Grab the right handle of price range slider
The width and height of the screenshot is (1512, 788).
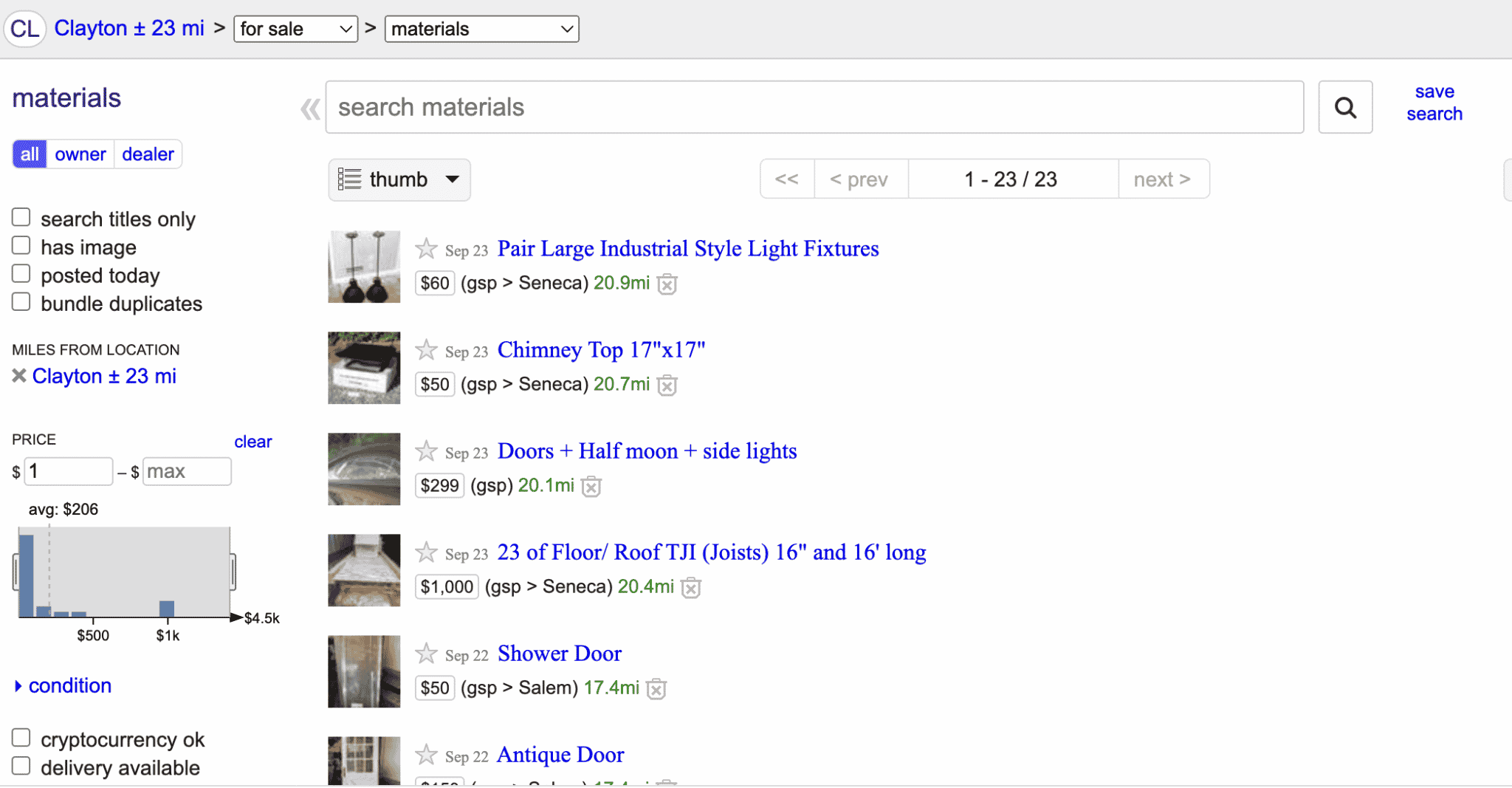click(x=233, y=572)
